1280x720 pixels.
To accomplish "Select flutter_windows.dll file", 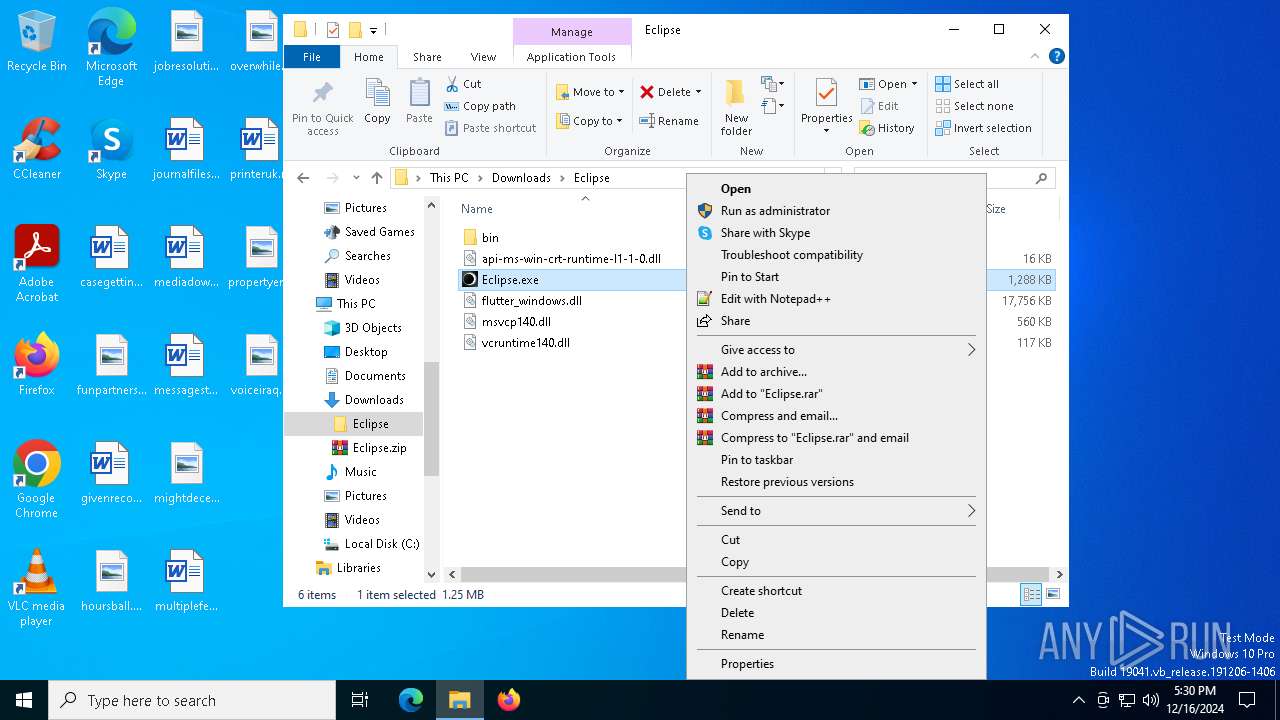I will [531, 301].
